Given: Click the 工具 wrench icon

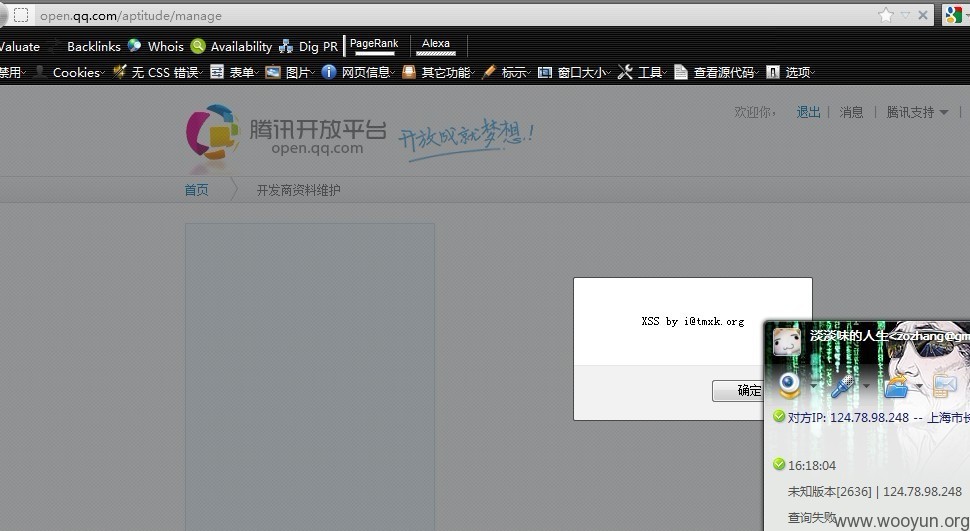Looking at the screenshot, I should [625, 72].
